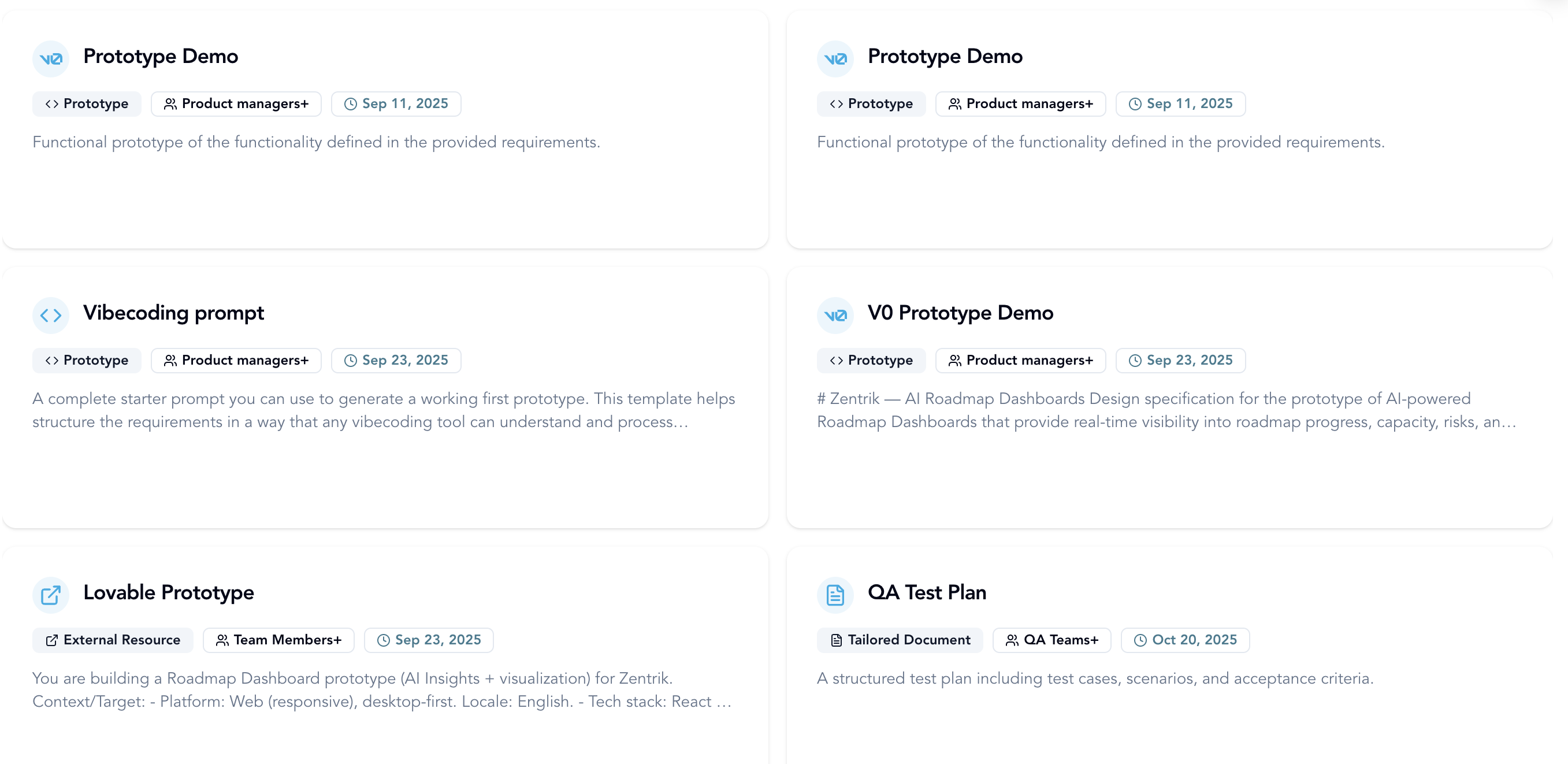Click the external link icon for Lovable Prototype

click(51, 595)
